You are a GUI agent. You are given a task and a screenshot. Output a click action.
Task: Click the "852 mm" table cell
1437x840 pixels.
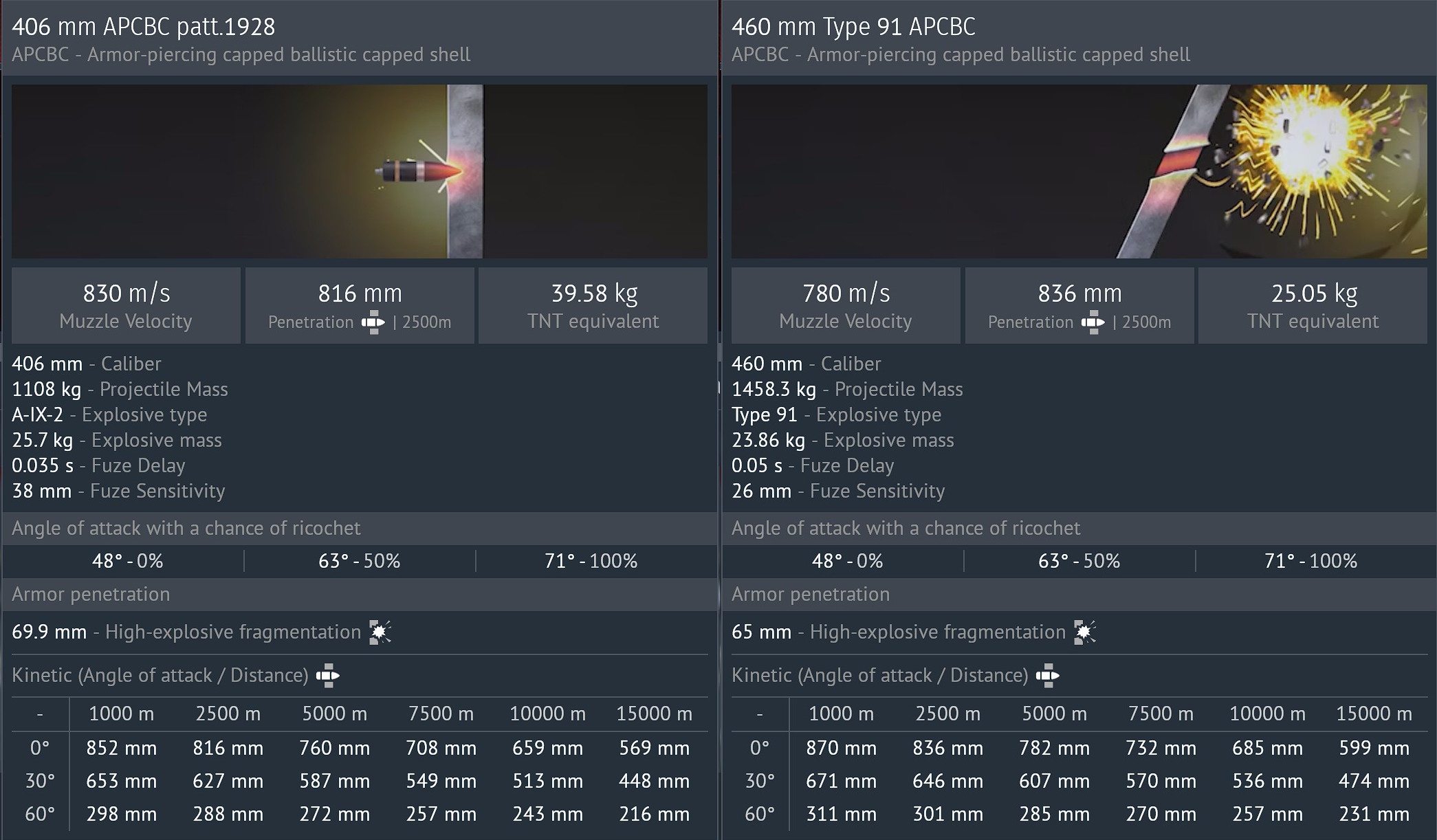pos(122,748)
